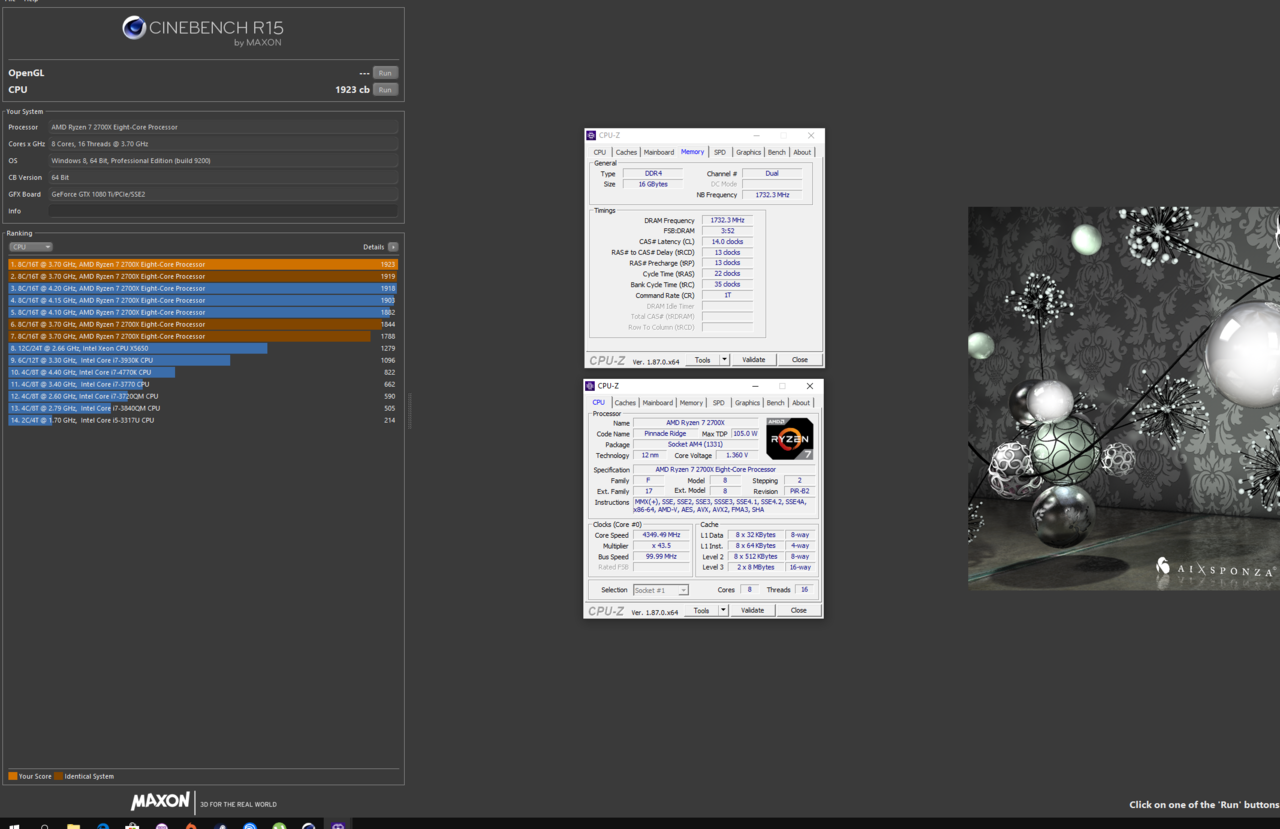
Task: Switch to Caches tab in lower CPU-Z window
Action: pyautogui.click(x=625, y=403)
